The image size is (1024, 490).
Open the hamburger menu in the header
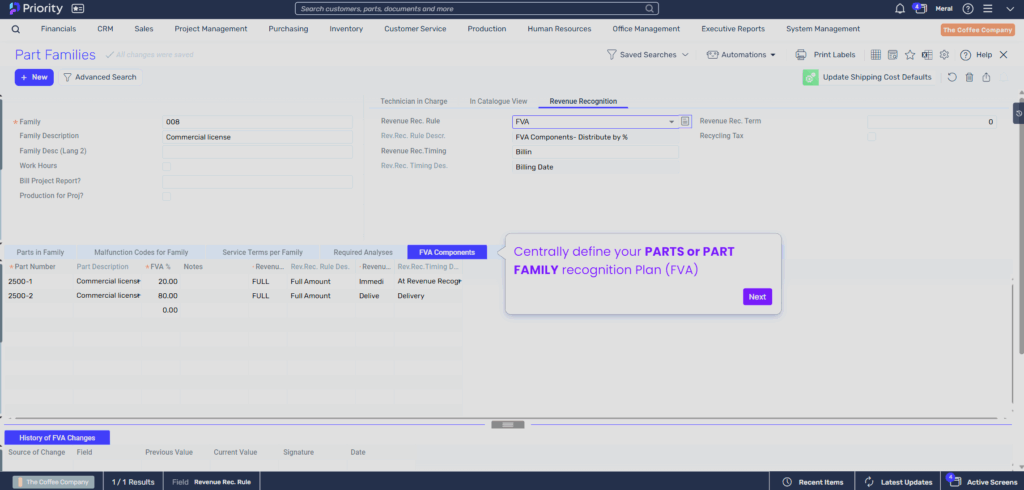(x=987, y=8)
